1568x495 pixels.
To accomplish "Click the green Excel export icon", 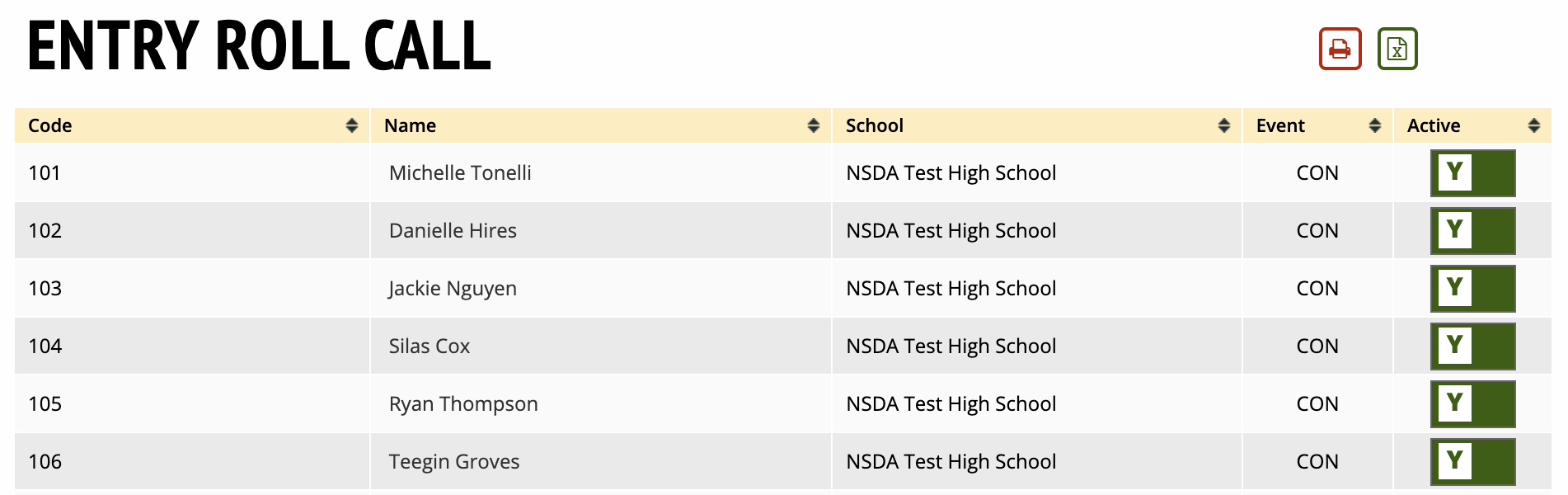I will [x=1397, y=49].
